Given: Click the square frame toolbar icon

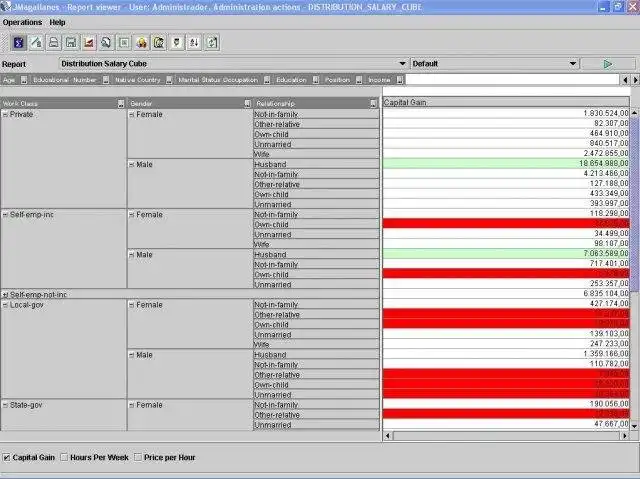Looking at the screenshot, I should pyautogui.click(x=124, y=42).
